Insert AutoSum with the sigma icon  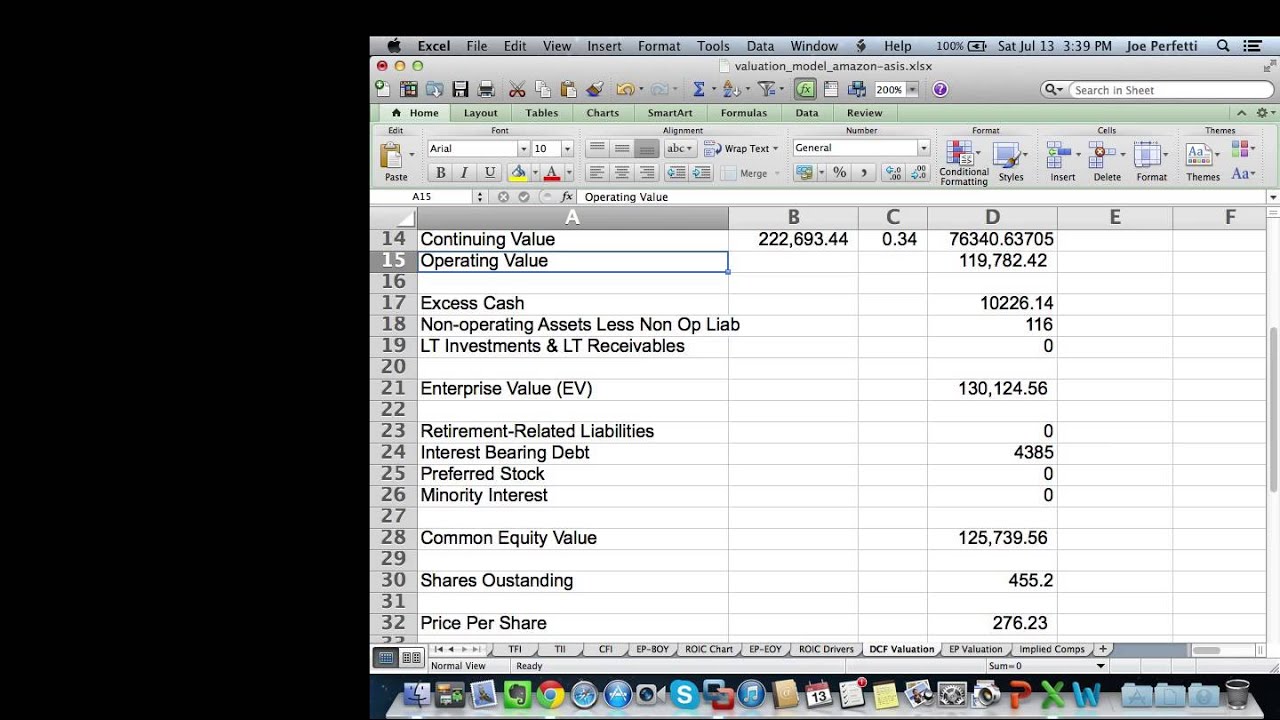[699, 89]
